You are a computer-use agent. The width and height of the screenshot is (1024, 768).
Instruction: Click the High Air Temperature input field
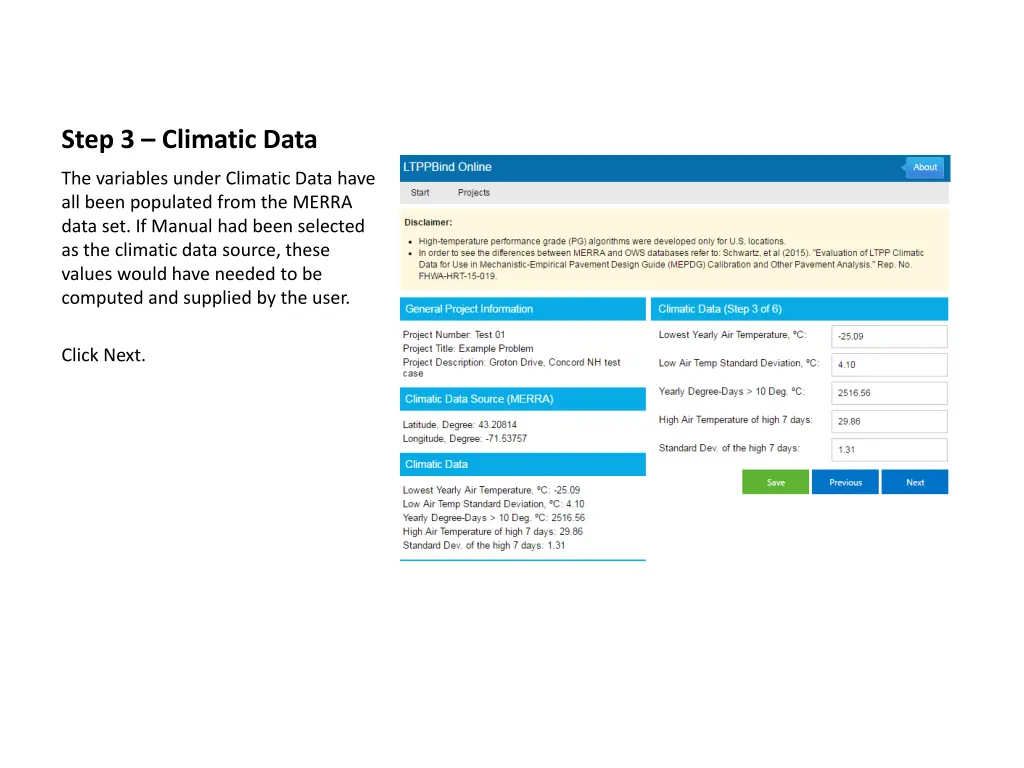[889, 421]
